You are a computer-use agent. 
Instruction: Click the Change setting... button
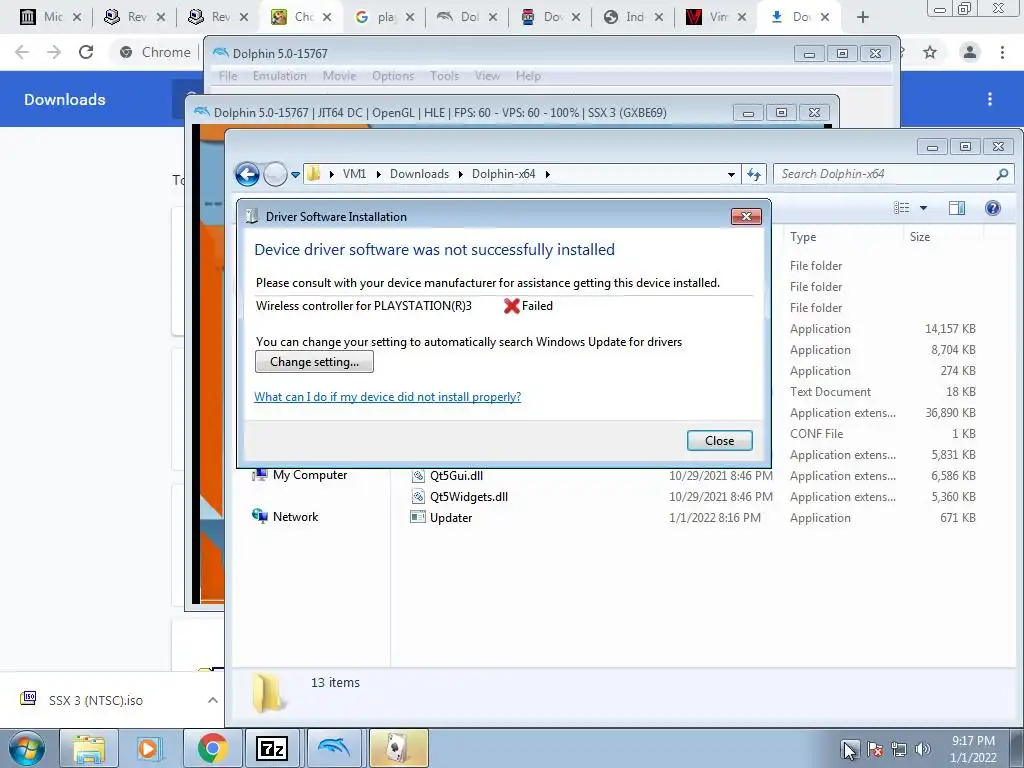point(314,362)
